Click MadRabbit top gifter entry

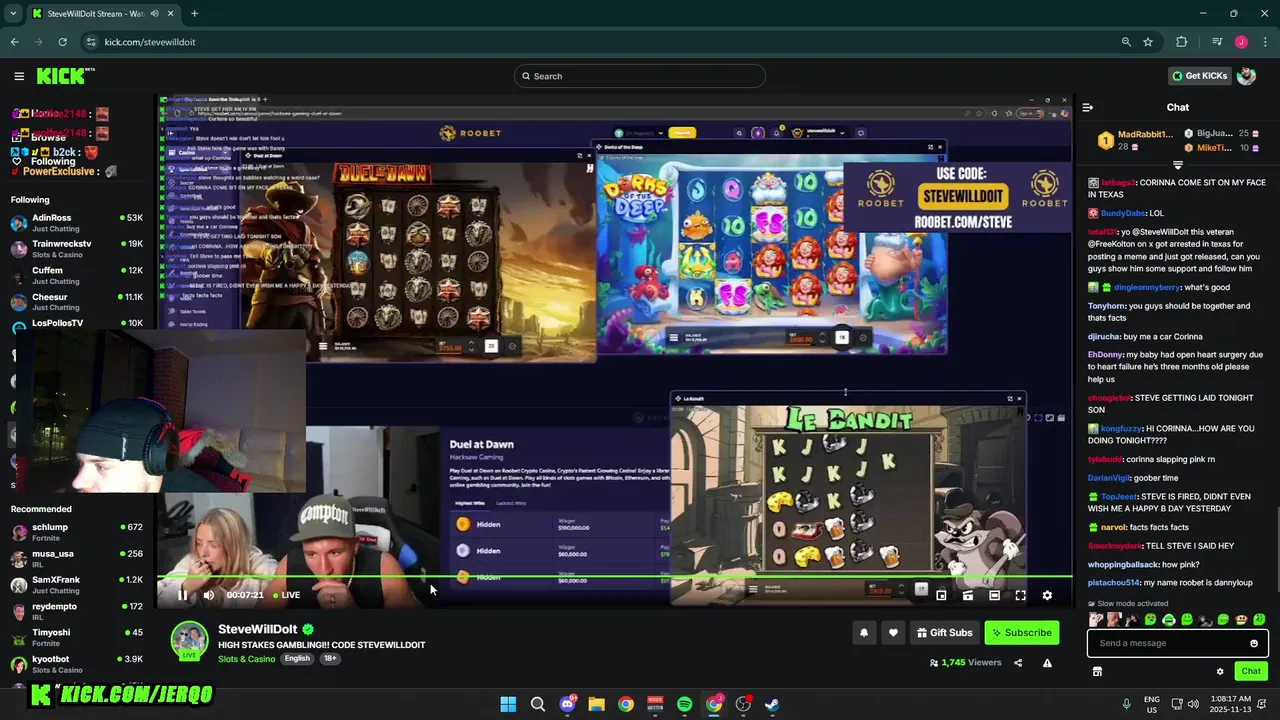(1134, 140)
